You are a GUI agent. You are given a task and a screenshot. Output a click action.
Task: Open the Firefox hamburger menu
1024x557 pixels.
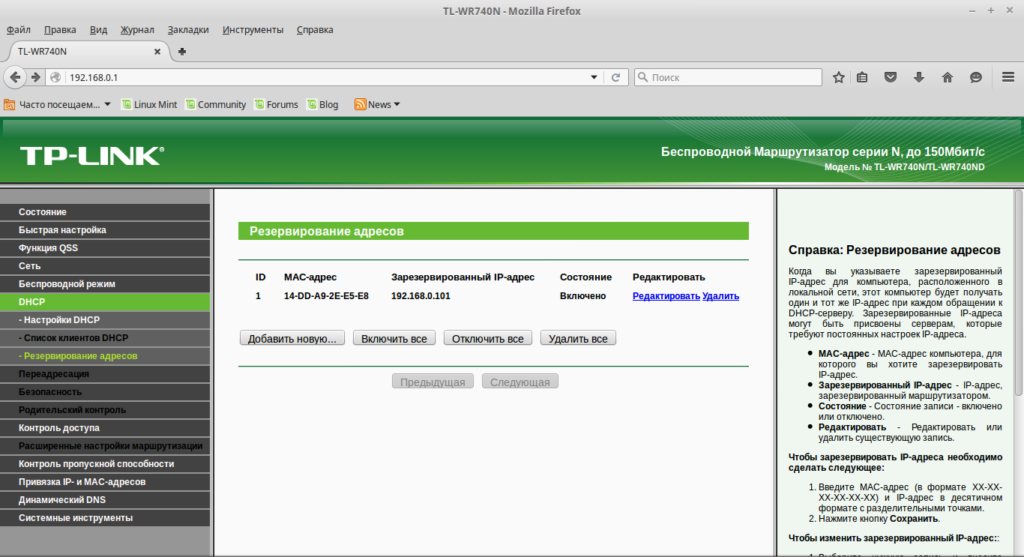[x=1008, y=77]
